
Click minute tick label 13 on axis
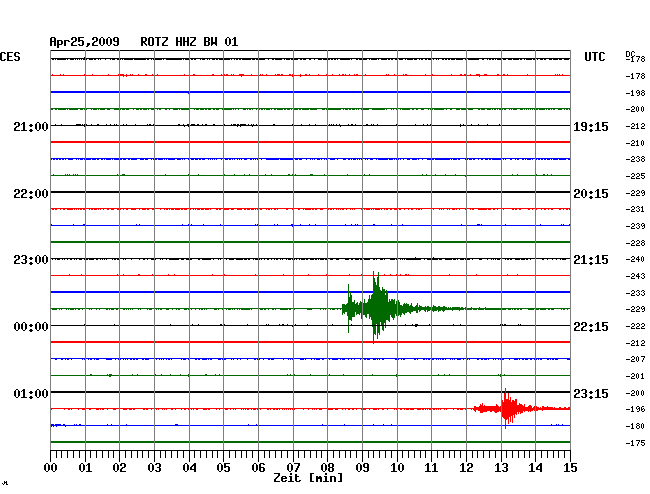coord(501,468)
